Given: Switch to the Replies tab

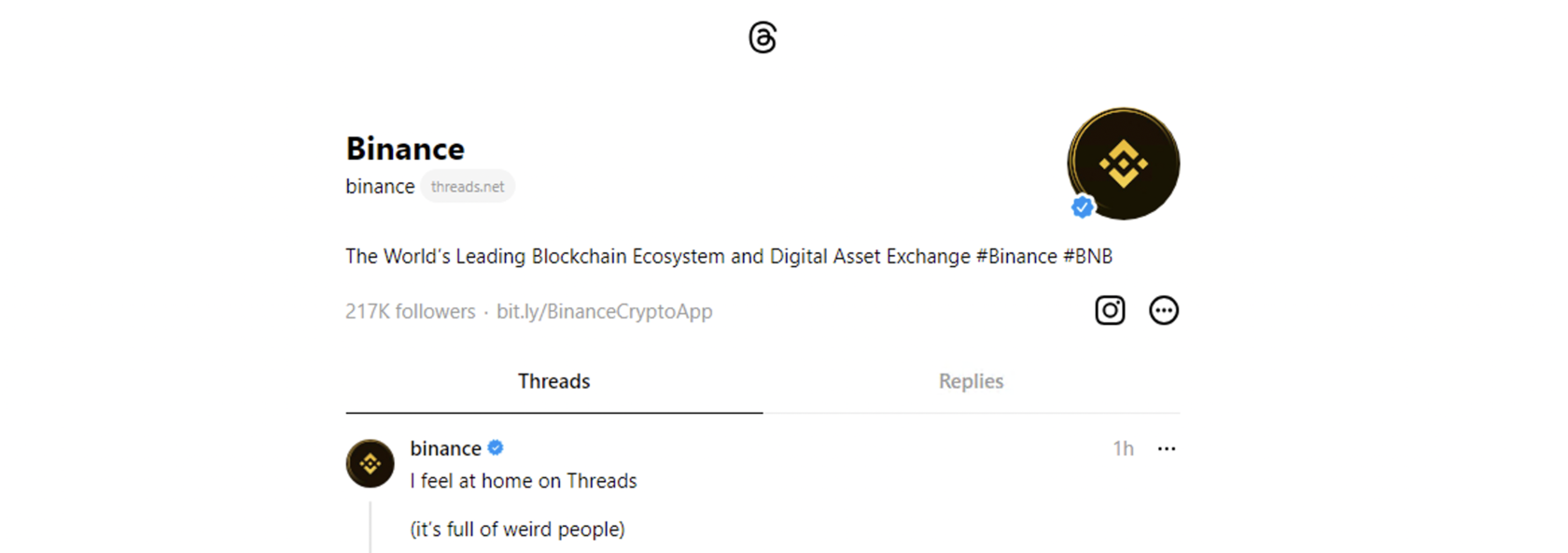Looking at the screenshot, I should 971,381.
